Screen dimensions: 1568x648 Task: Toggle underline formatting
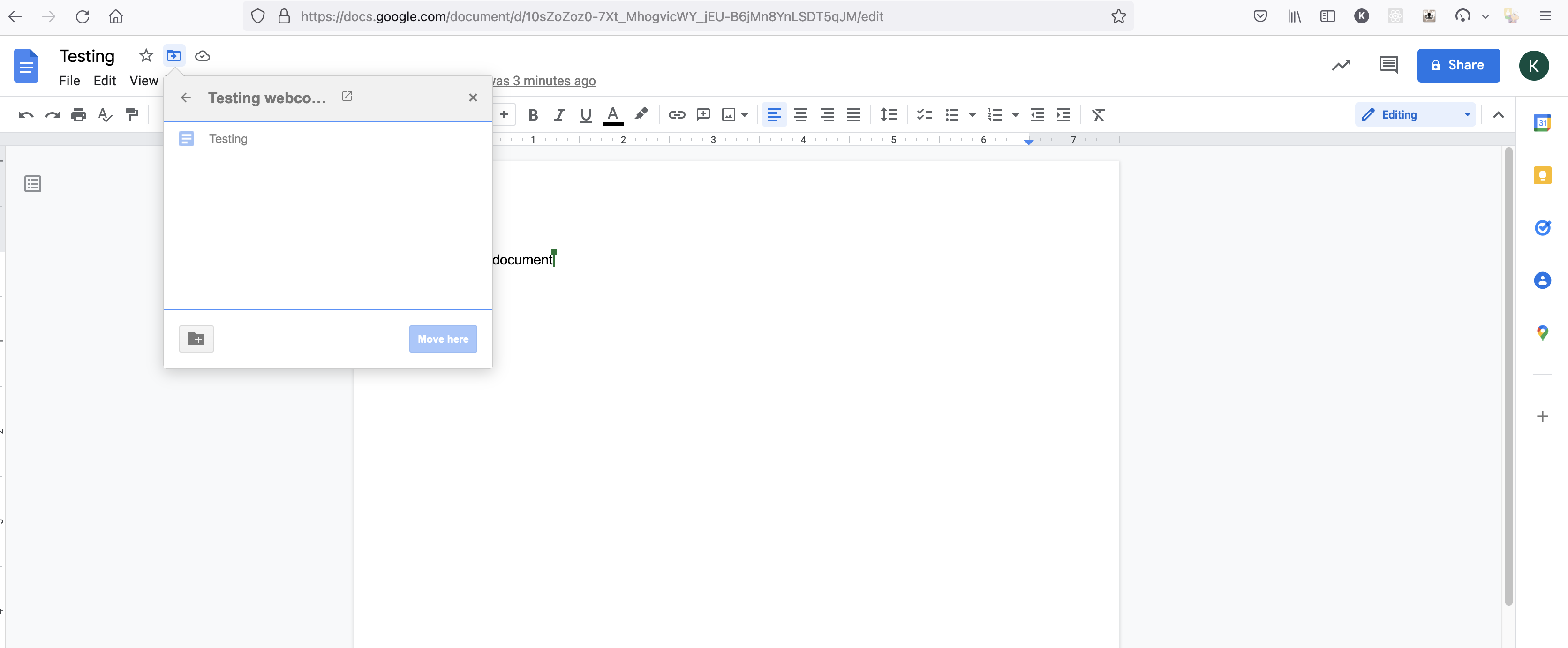pos(586,115)
